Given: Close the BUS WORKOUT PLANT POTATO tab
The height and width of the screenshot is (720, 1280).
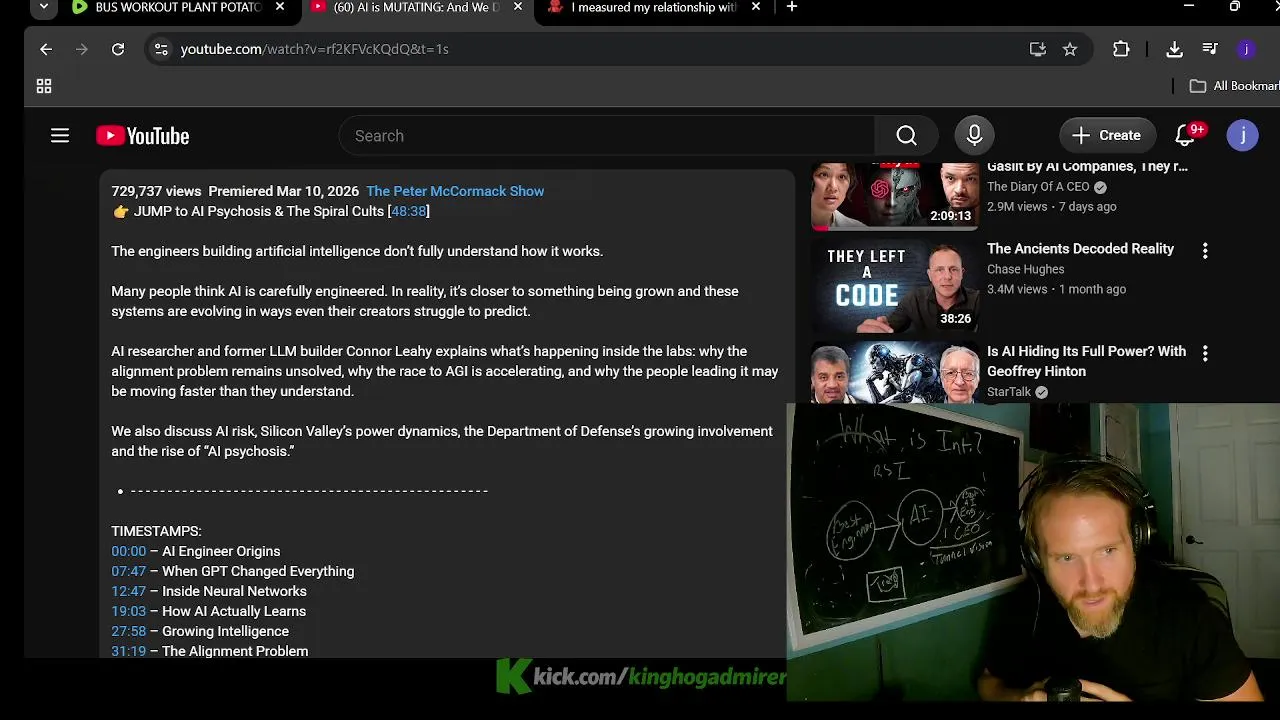Looking at the screenshot, I should (x=280, y=7).
